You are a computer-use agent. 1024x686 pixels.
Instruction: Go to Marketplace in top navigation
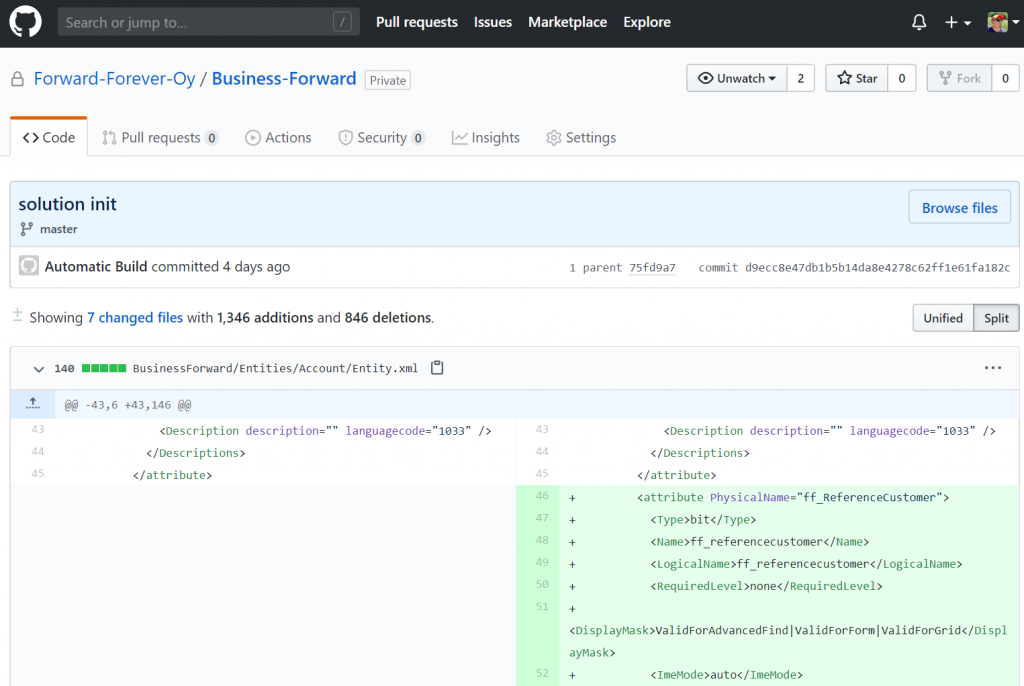click(568, 22)
